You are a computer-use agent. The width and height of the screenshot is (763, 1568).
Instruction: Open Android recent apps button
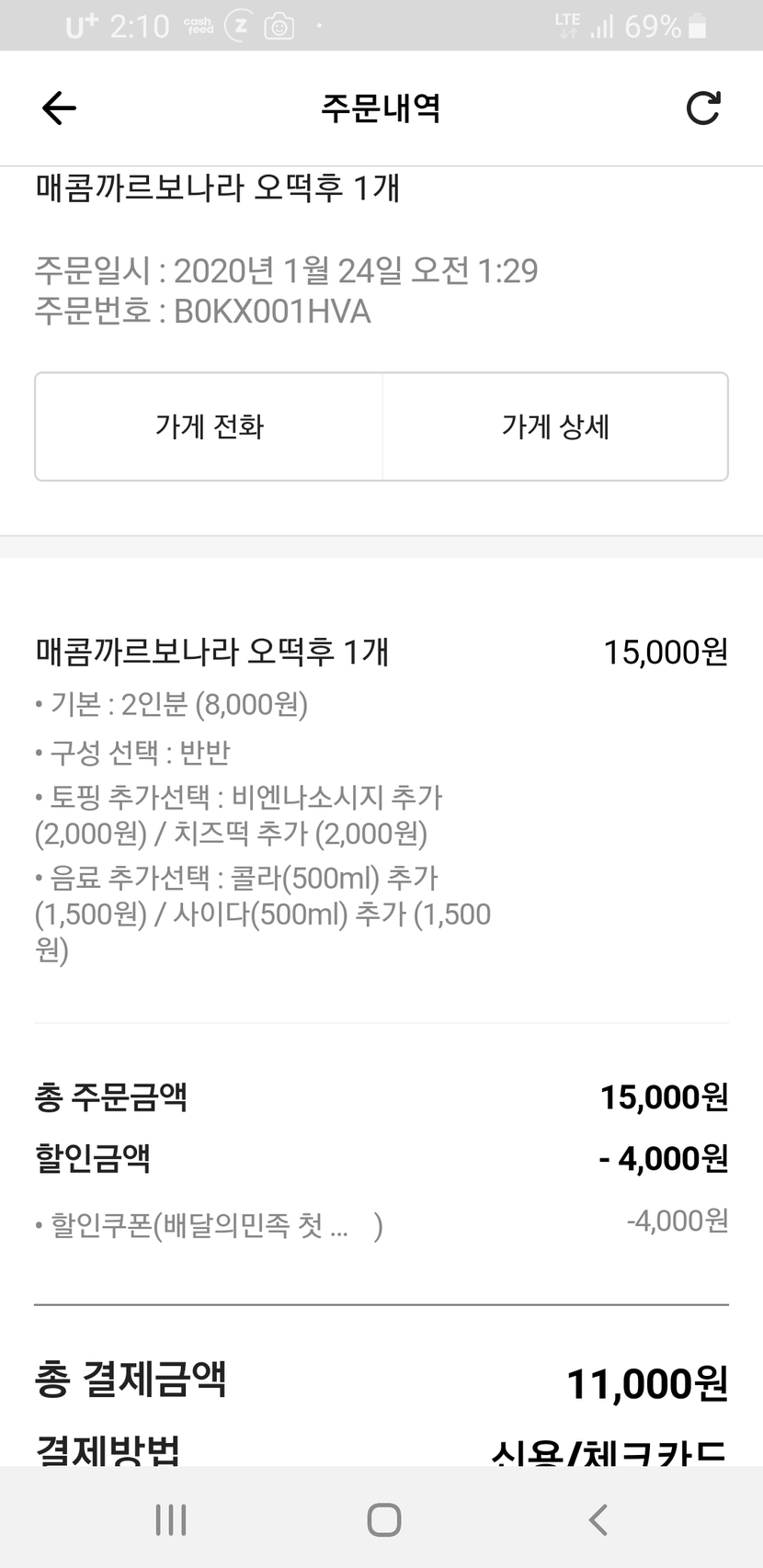point(171,1519)
